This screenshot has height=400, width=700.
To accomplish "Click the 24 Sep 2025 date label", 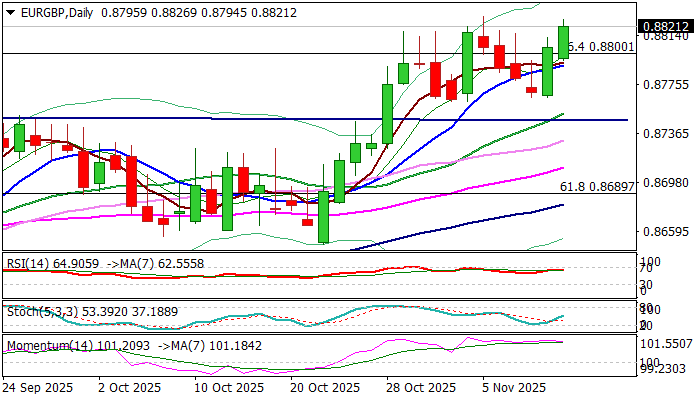I will pos(40,387).
